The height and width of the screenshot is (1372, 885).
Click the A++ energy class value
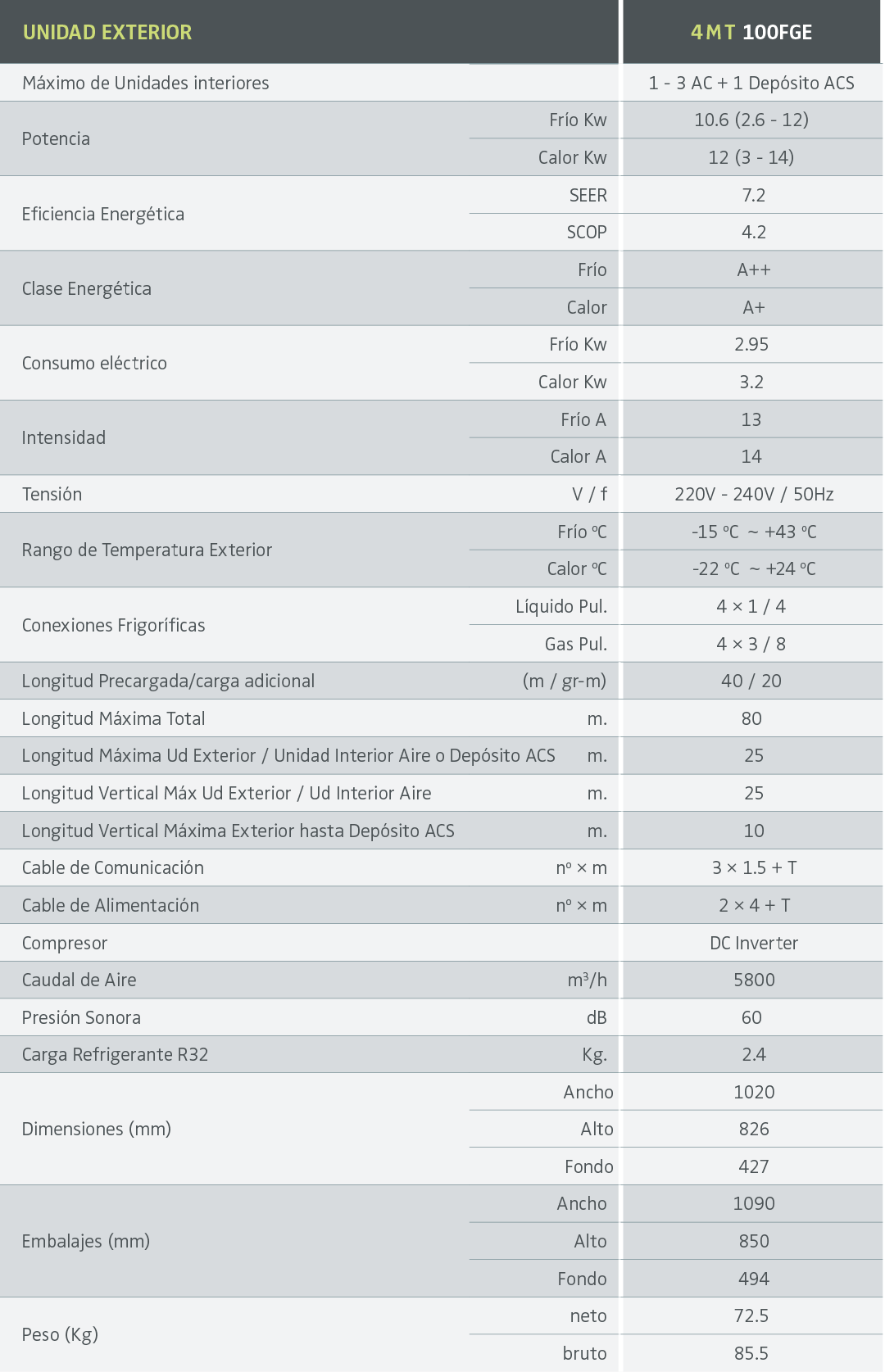[x=753, y=269]
